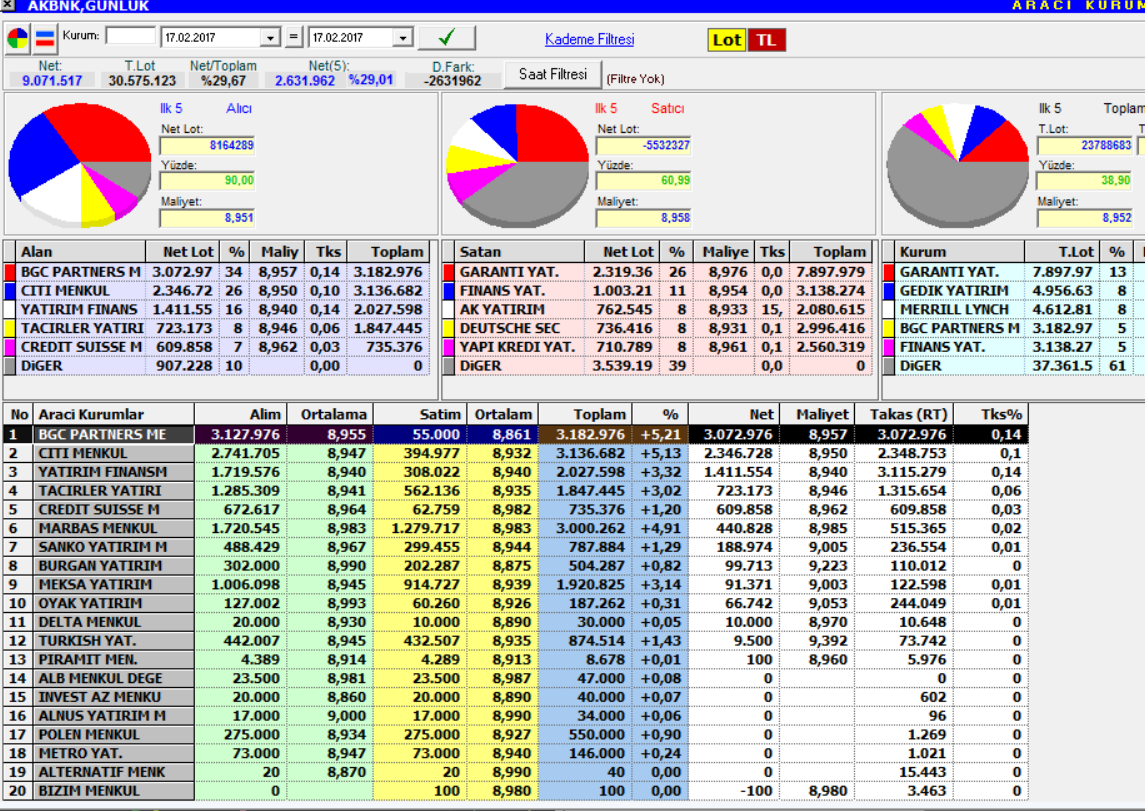This screenshot has width=1145, height=811.
Task: Click the white swatch beside MERRILL LYNCH
Action: click(x=889, y=310)
